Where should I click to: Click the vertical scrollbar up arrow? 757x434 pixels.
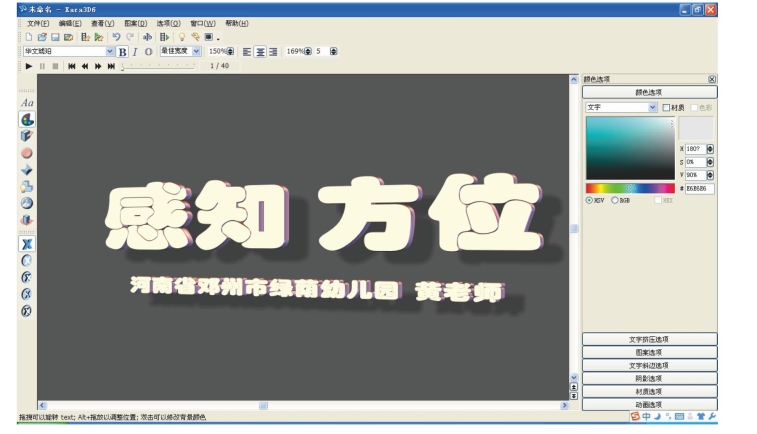coord(574,80)
